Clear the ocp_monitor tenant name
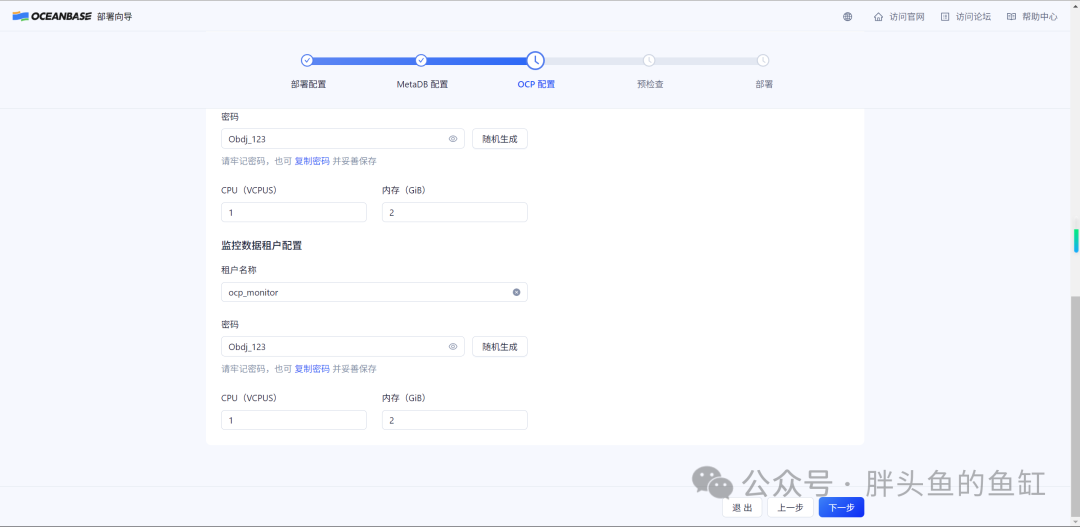 point(517,292)
